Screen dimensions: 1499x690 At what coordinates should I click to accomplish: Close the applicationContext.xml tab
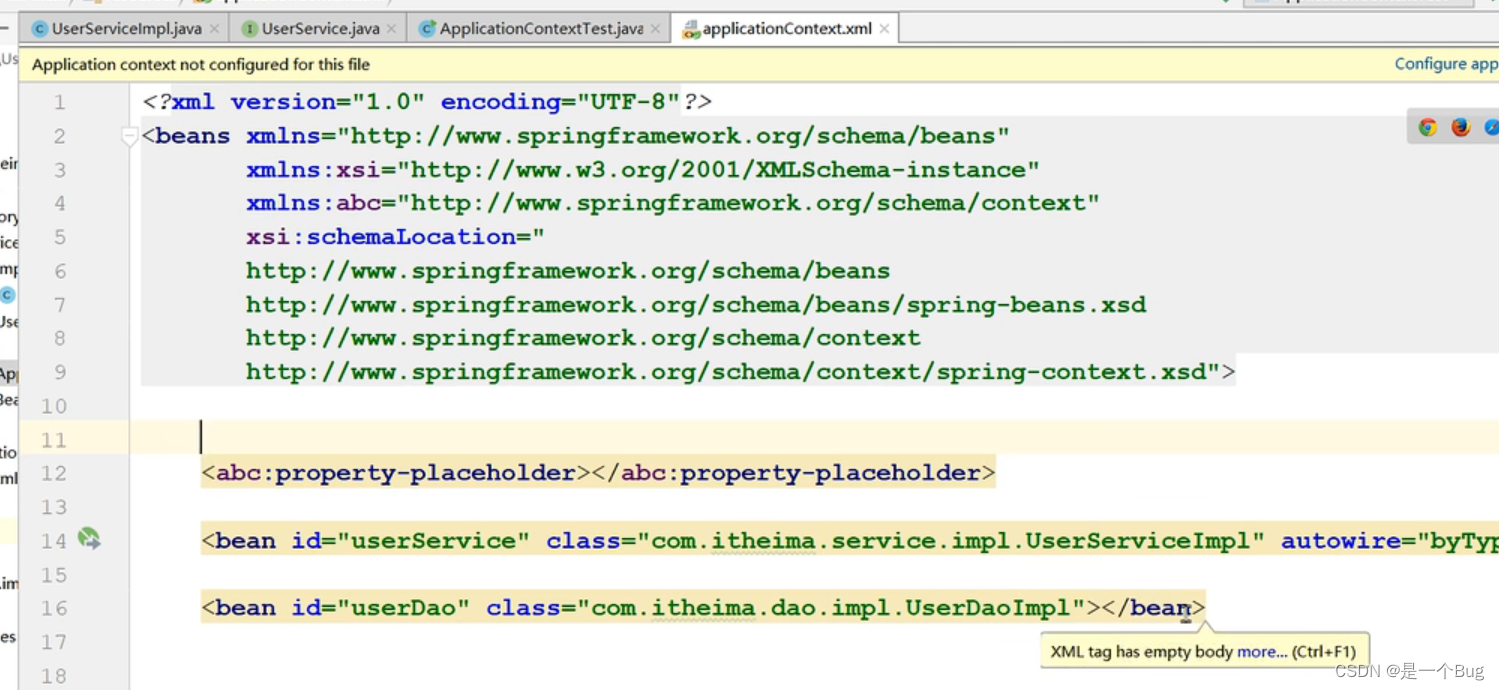[884, 29]
